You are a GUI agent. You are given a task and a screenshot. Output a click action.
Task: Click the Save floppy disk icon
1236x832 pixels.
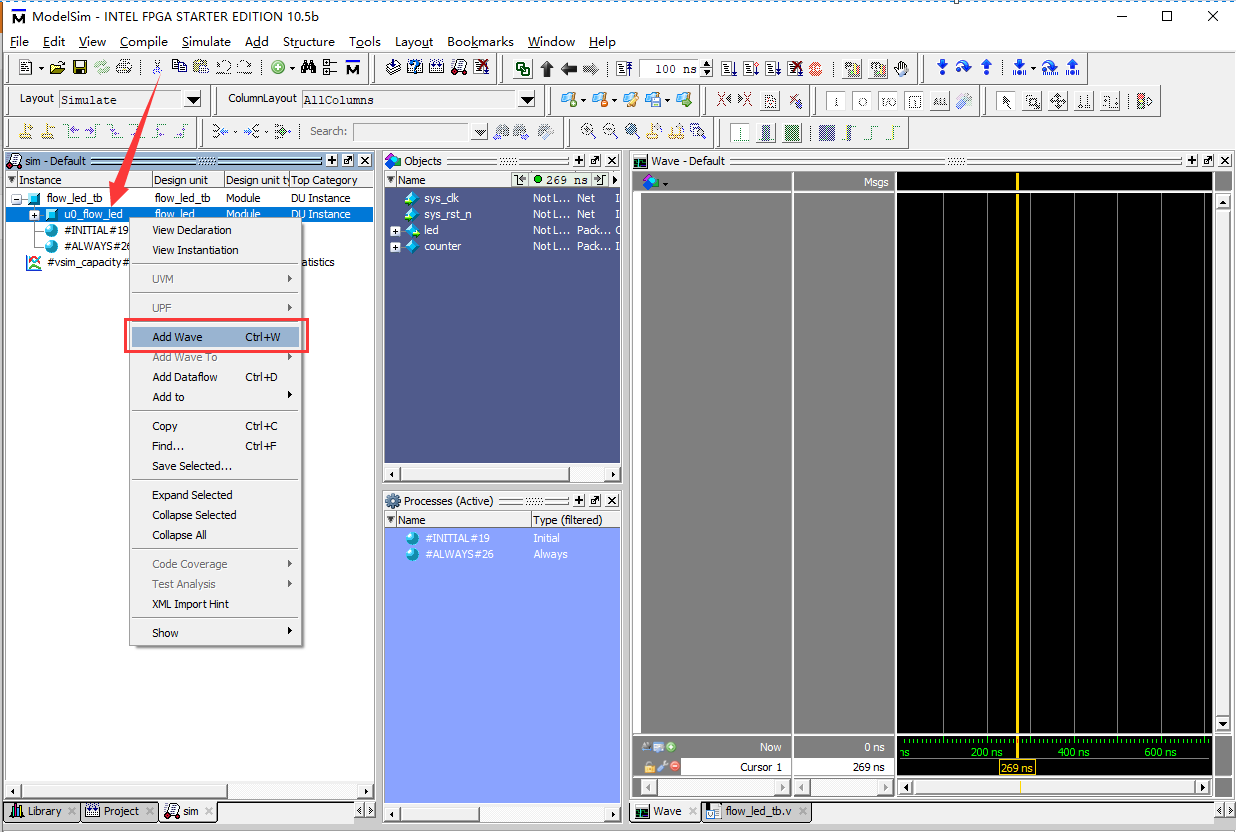80,68
